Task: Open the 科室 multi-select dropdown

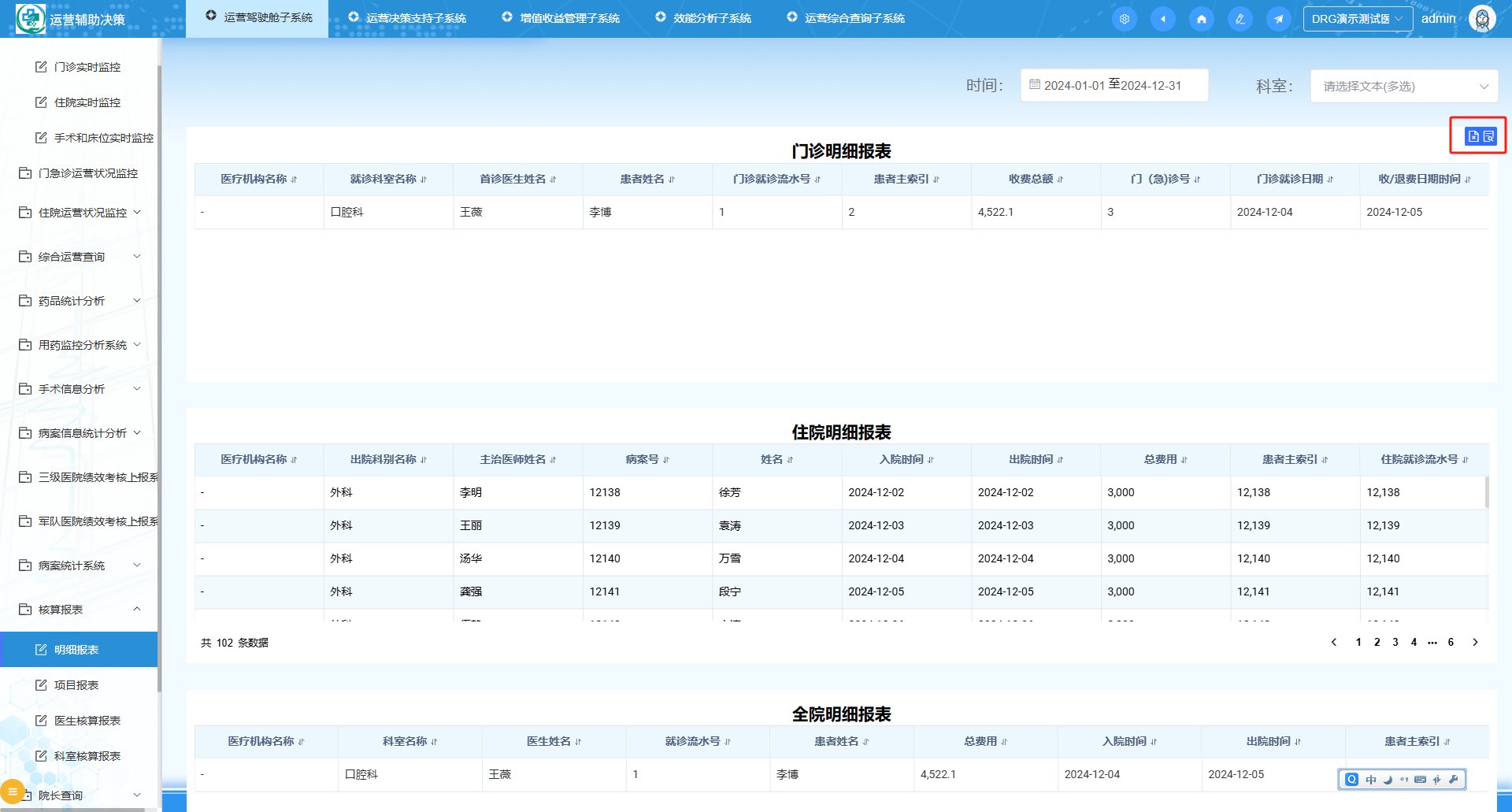Action: 1404,86
